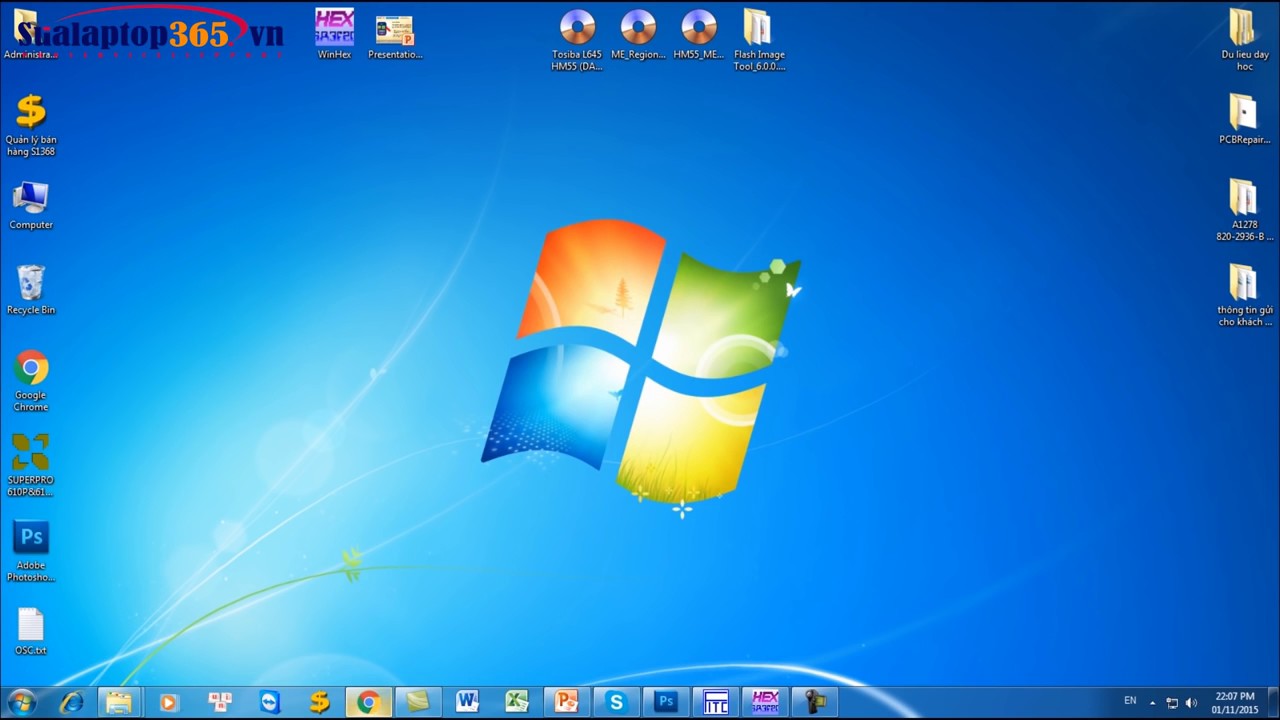Select the Adobe Photoshop desktop shortcut
The image size is (1280, 720).
(31, 550)
